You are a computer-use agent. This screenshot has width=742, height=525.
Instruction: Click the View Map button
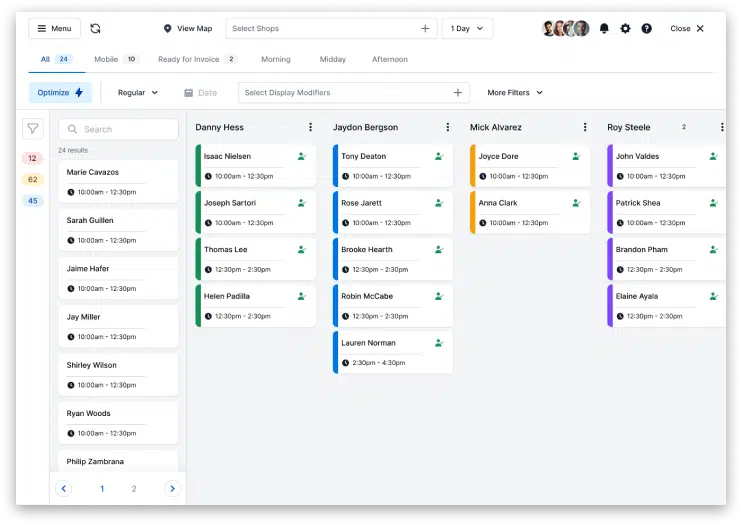[x=187, y=29]
